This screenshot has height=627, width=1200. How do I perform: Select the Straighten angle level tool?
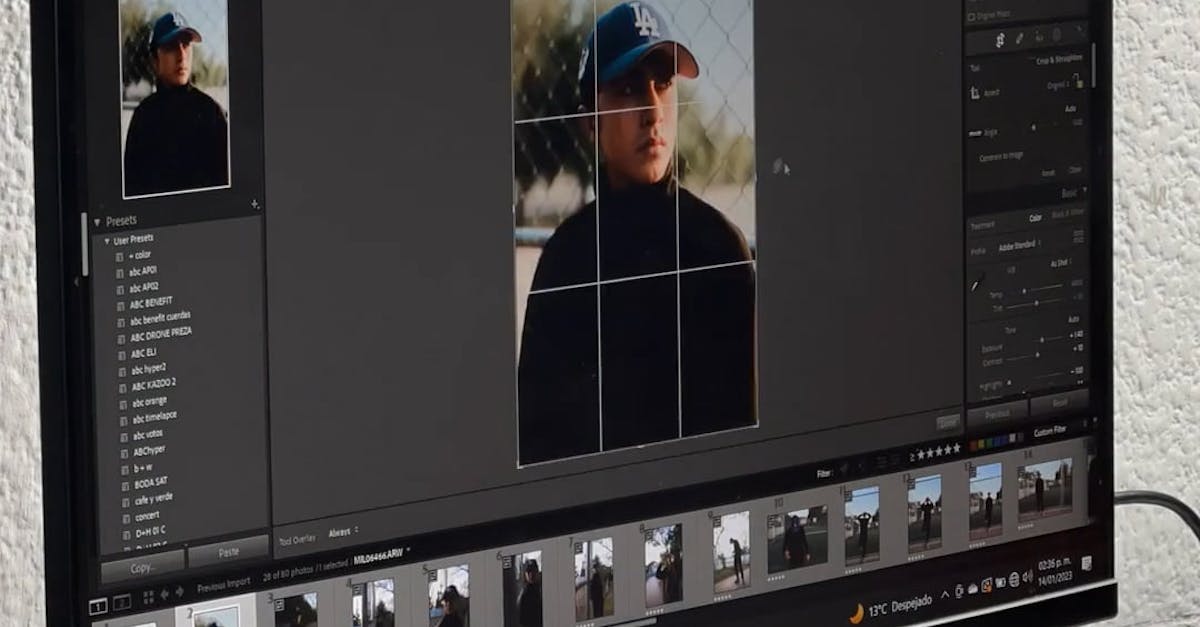pyautogui.click(x=975, y=132)
